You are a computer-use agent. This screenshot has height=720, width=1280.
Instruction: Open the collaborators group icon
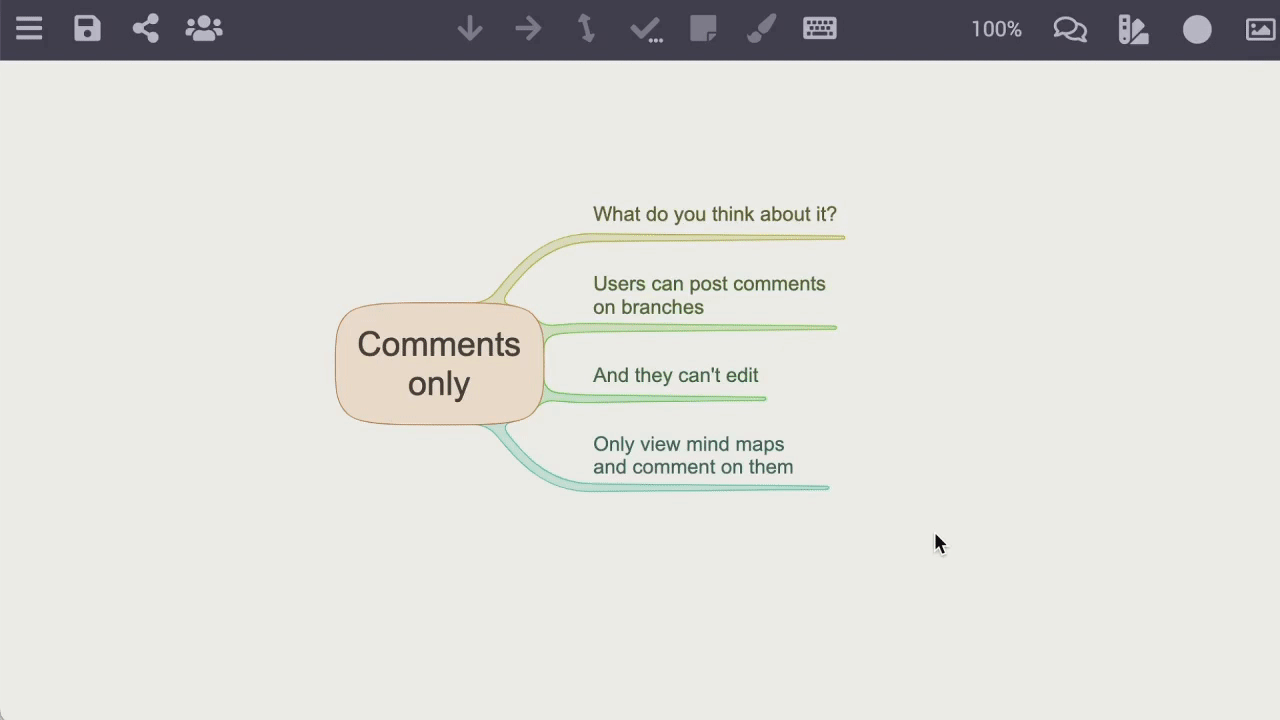(x=204, y=29)
